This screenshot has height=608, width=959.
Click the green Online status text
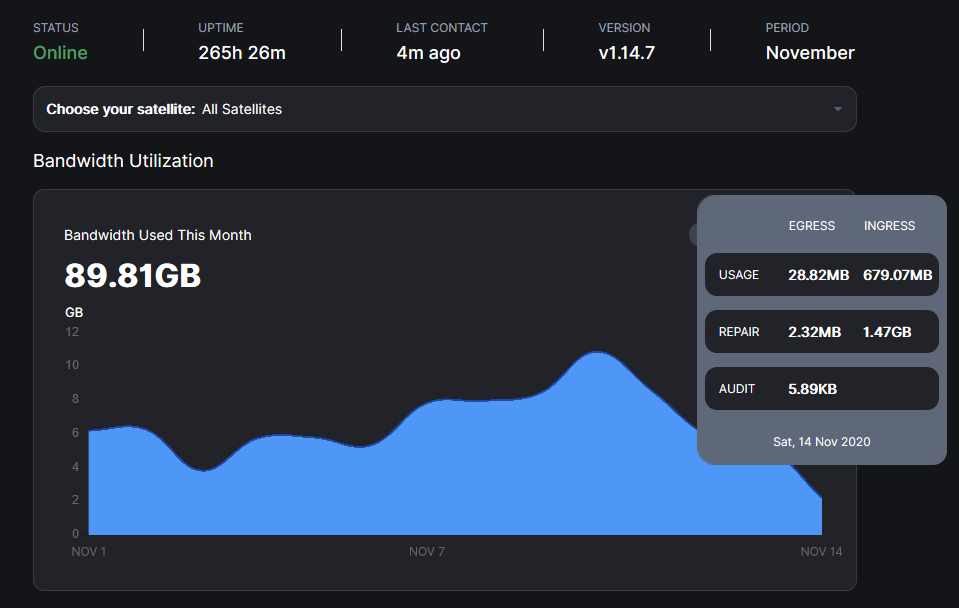click(60, 53)
